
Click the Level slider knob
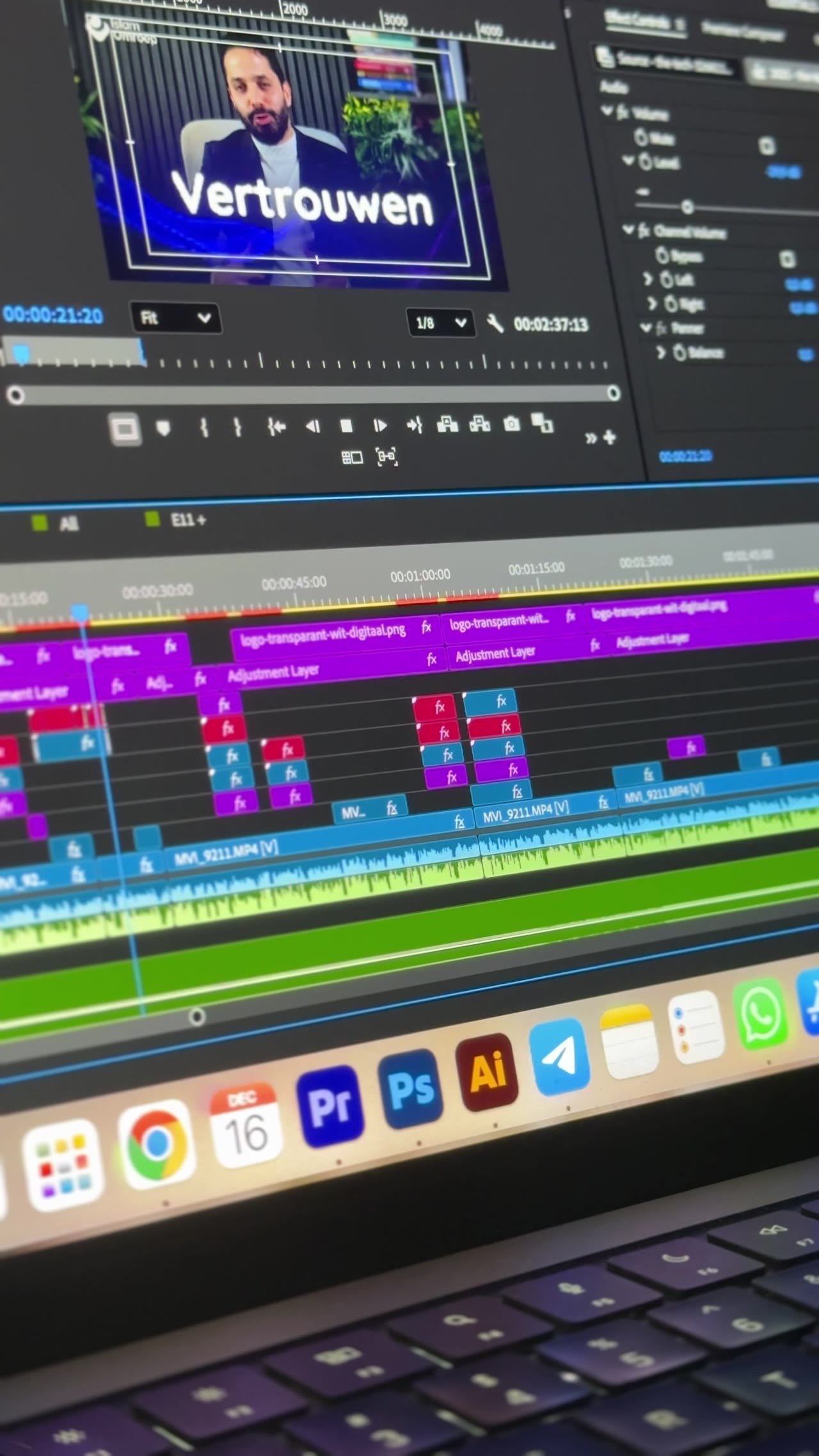[688, 207]
